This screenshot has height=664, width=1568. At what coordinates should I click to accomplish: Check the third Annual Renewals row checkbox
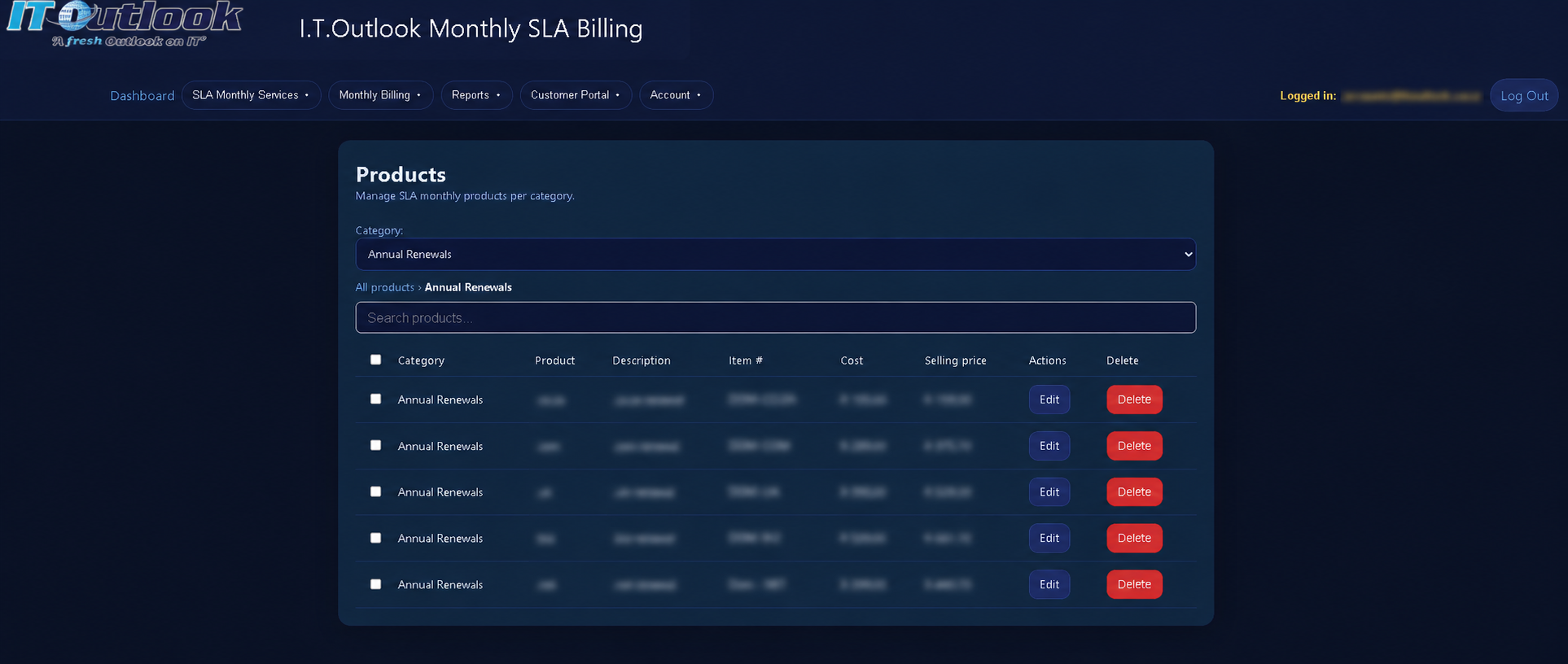click(x=375, y=491)
